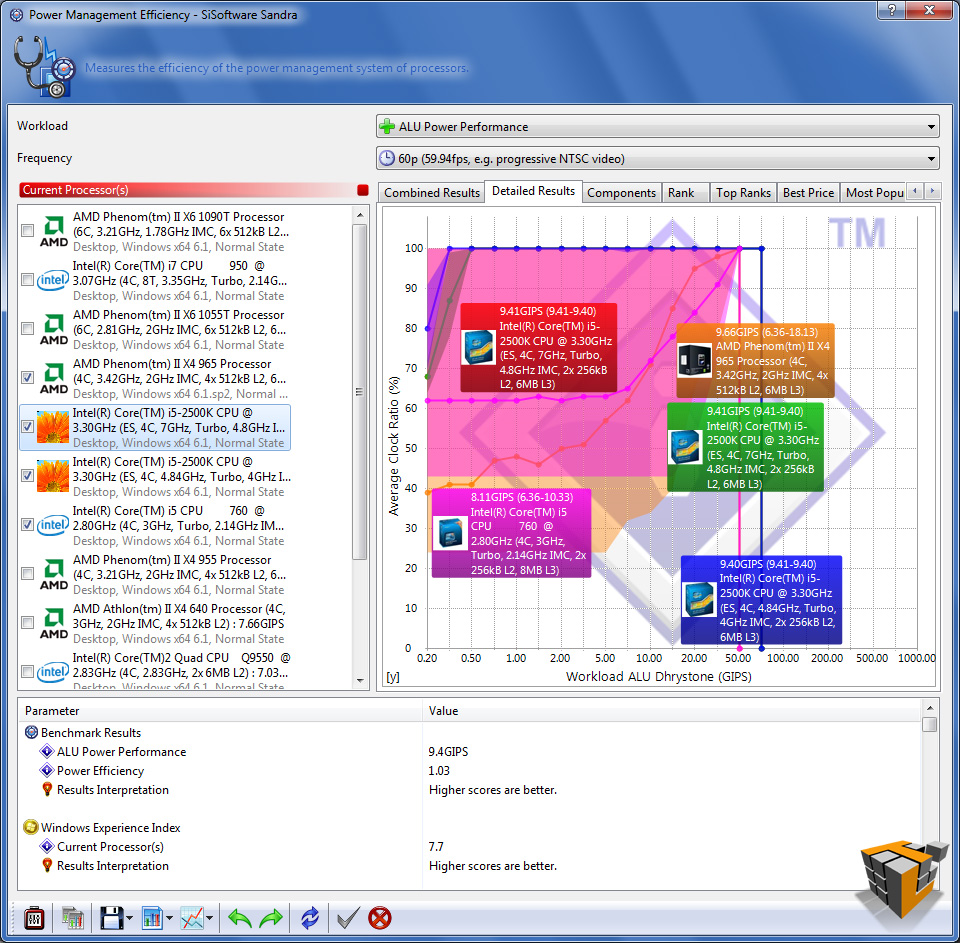Check the AMD Athlon II X4 640 checkbox

[x=28, y=623]
